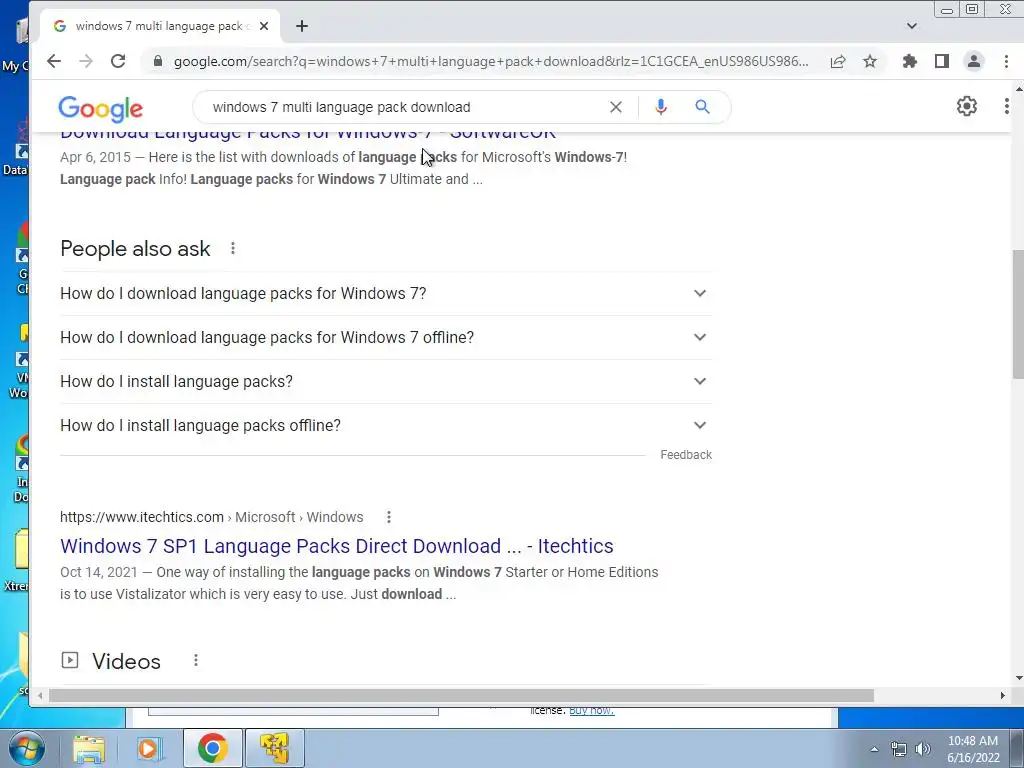Open the Google apps dots menu
Viewport: 1024px width, 768px height.
pos(1006,106)
